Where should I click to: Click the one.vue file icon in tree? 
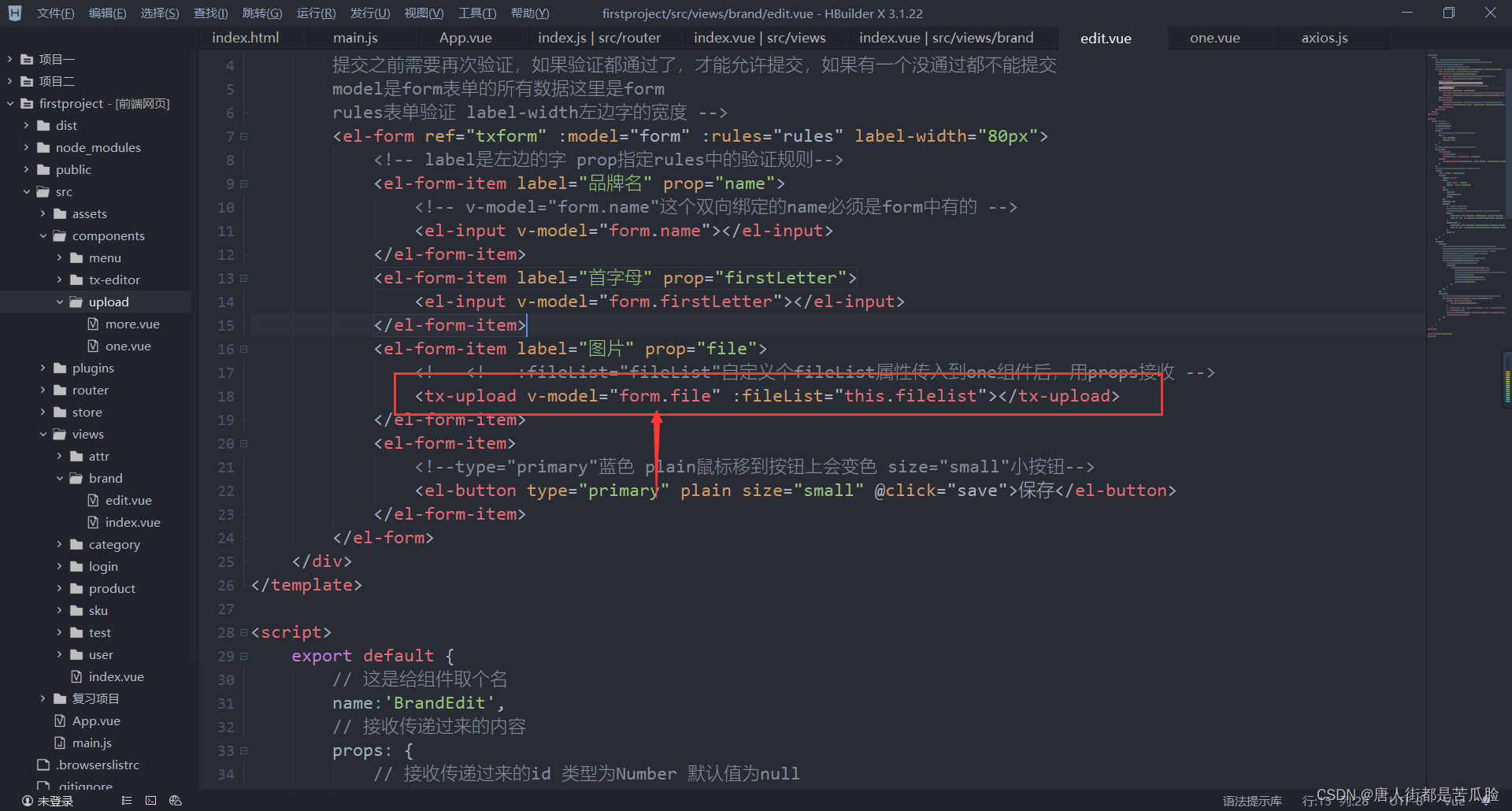point(93,346)
